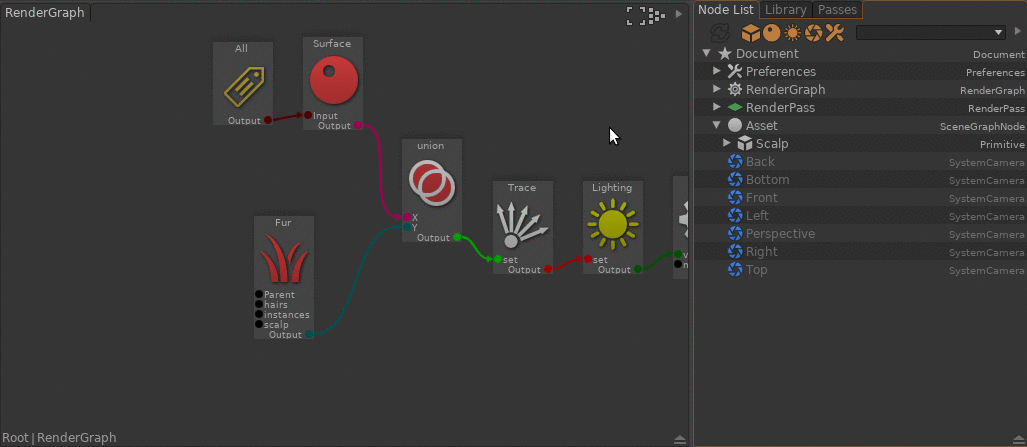Select the Perspective system camera
The image size is (1027, 447).
[780, 234]
